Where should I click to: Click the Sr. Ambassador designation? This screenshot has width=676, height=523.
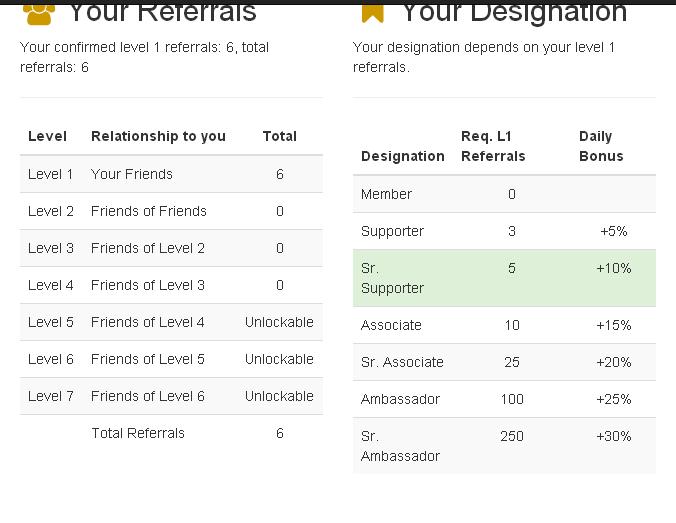coord(400,446)
